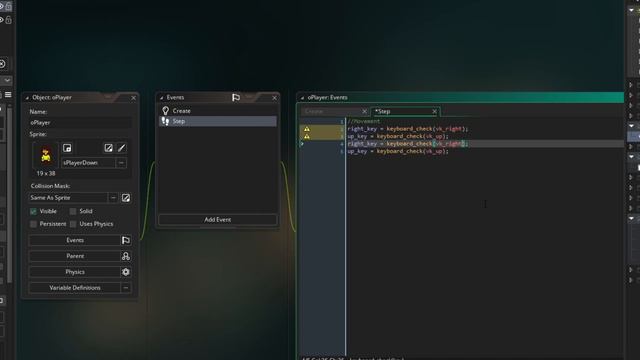Click the warning icon on code line 2
The height and width of the screenshot is (360, 640).
[307, 129]
